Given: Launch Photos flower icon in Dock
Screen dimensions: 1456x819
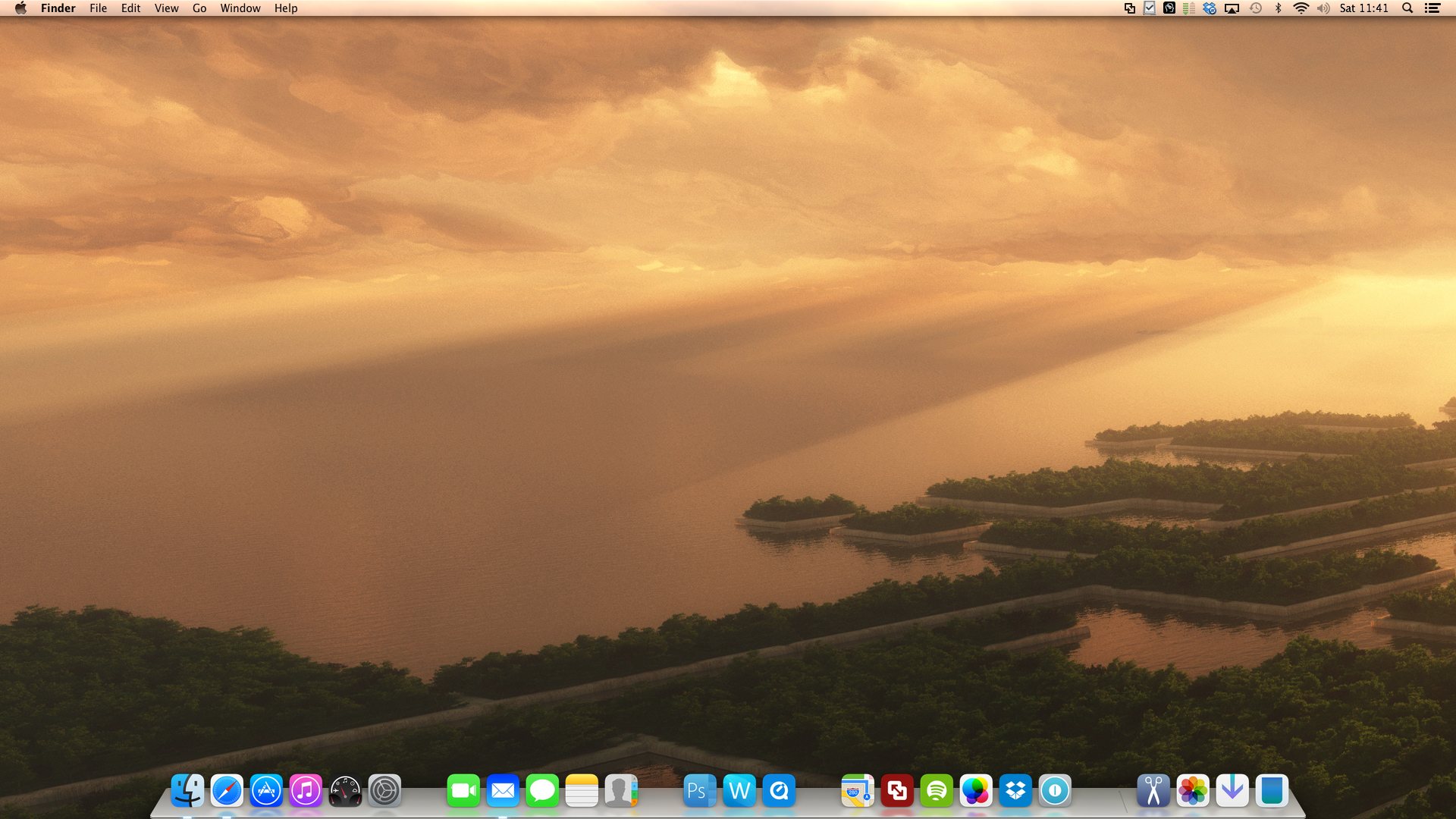Looking at the screenshot, I should tap(1193, 791).
